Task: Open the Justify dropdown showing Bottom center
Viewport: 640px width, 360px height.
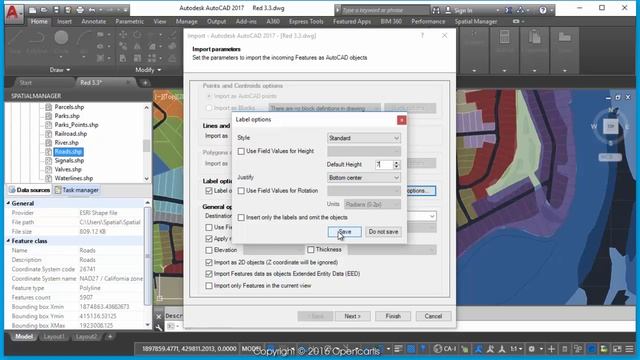Action: pos(364,178)
